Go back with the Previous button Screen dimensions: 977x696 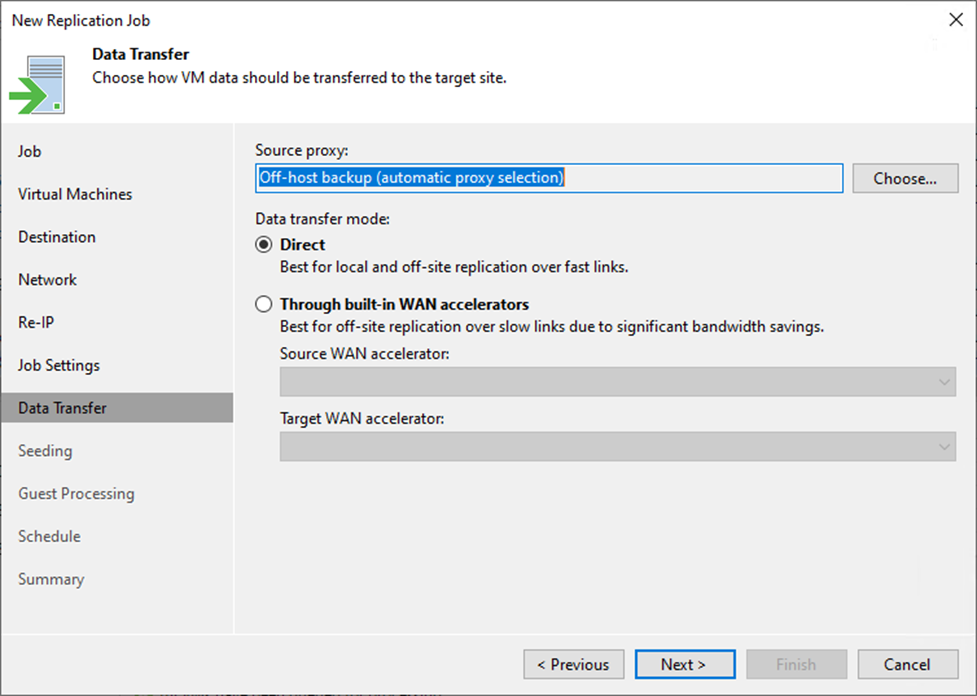click(x=573, y=664)
